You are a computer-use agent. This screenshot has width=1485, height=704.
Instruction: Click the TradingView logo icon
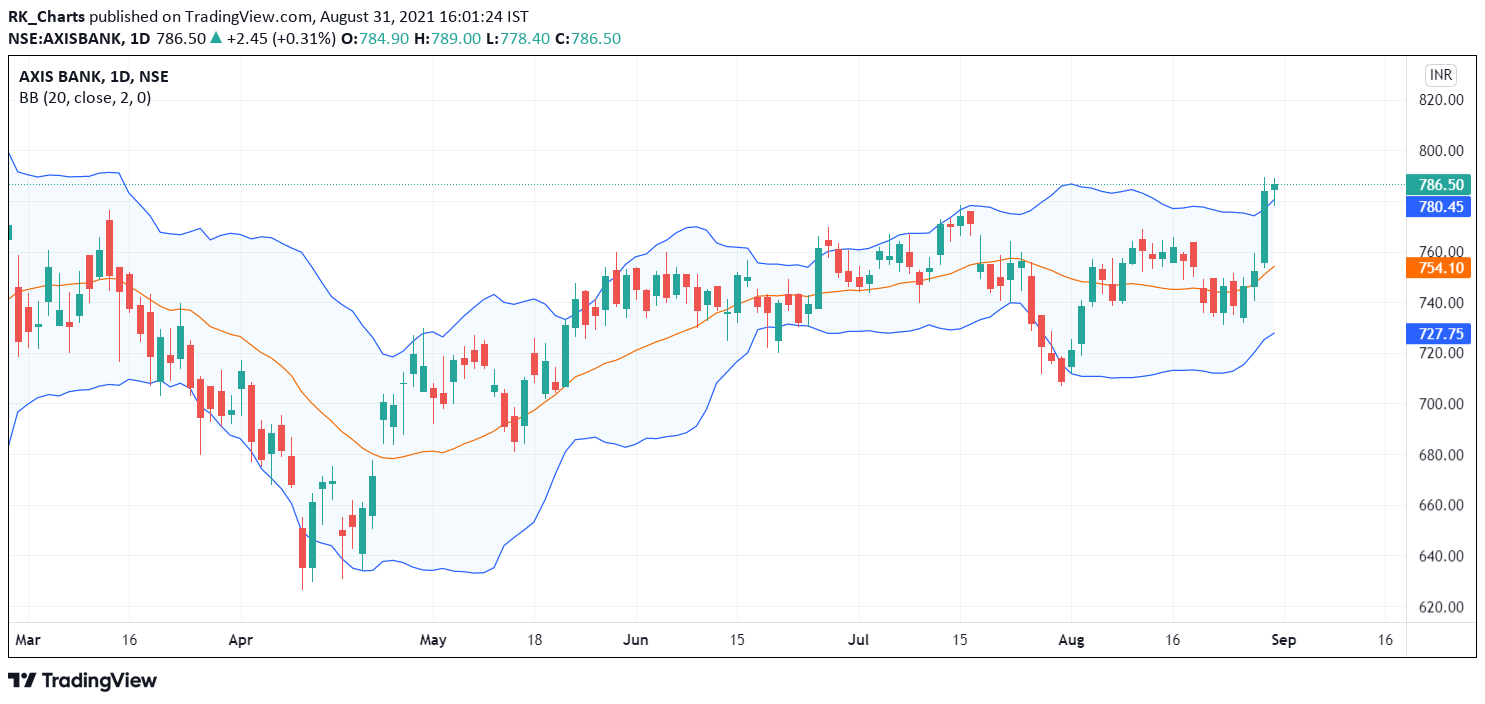22,681
